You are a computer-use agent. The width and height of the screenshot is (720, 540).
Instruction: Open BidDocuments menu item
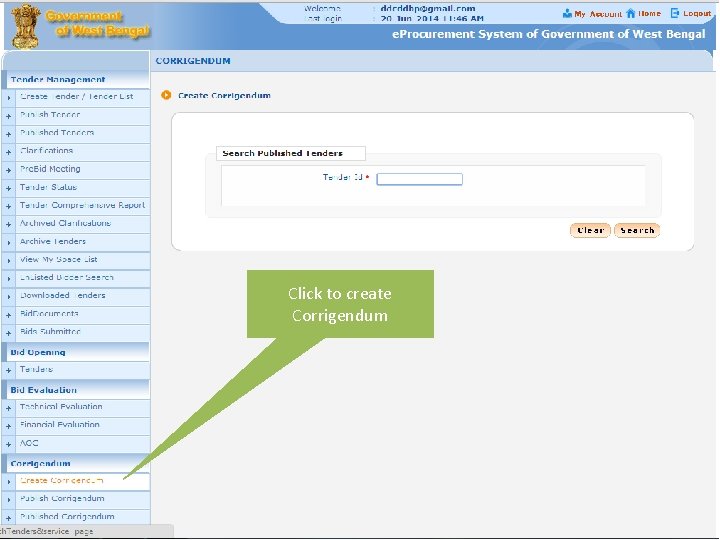point(49,314)
